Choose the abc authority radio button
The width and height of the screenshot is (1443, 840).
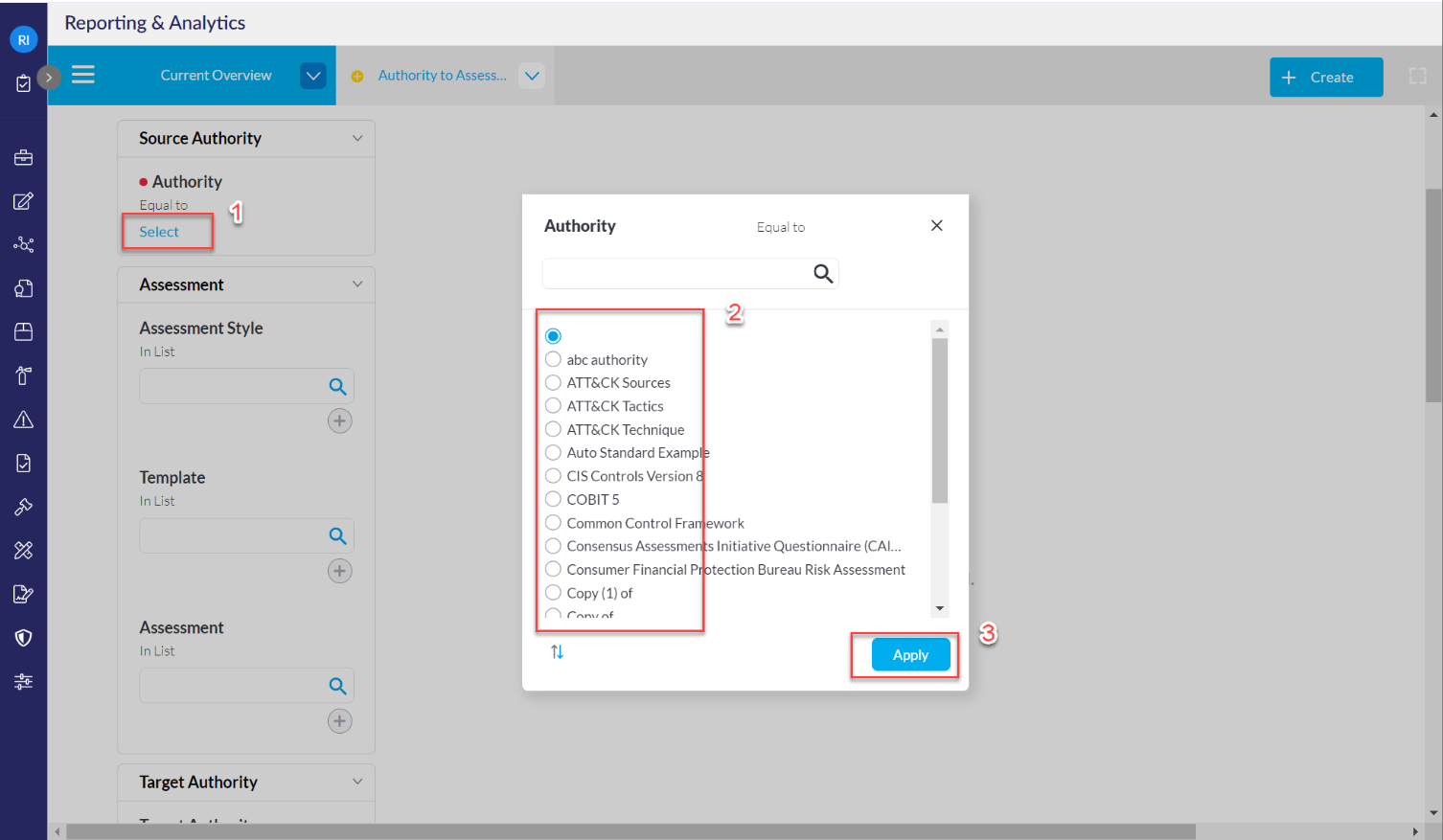point(553,359)
